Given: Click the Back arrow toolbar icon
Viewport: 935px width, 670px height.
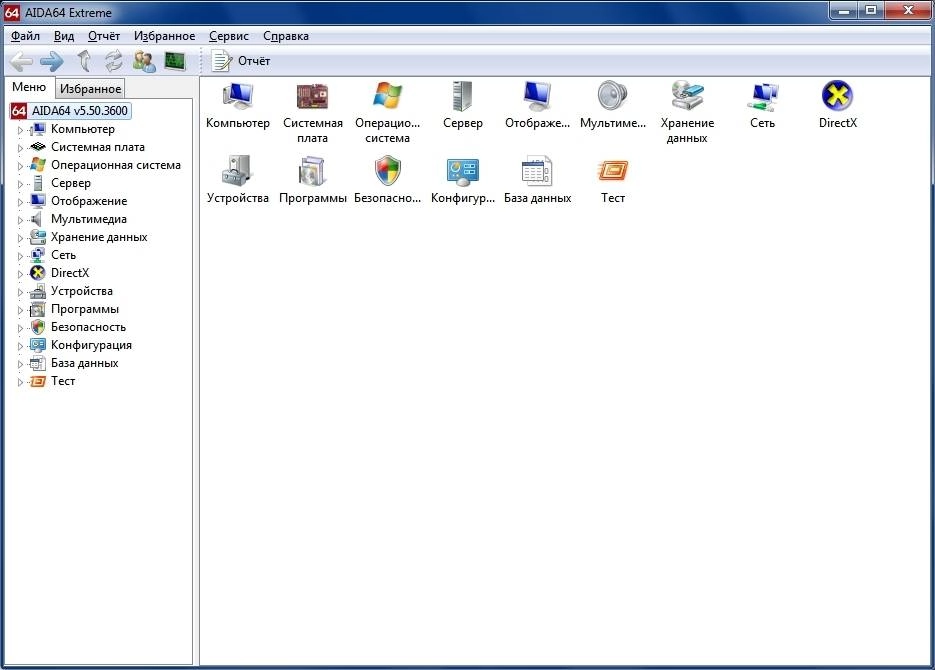Looking at the screenshot, I should (x=21, y=61).
